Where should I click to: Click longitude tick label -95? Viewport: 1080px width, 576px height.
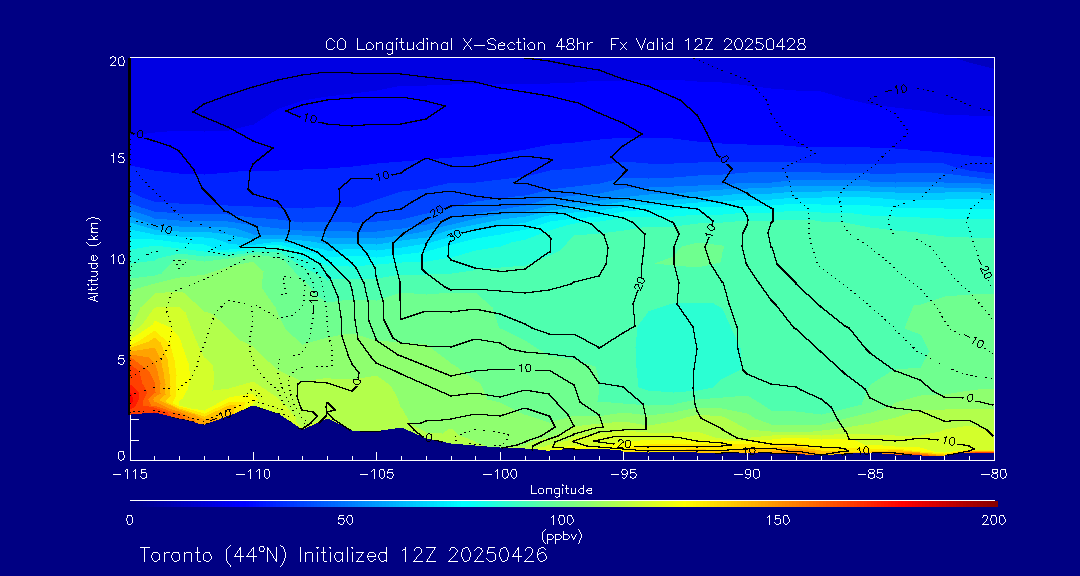(623, 474)
